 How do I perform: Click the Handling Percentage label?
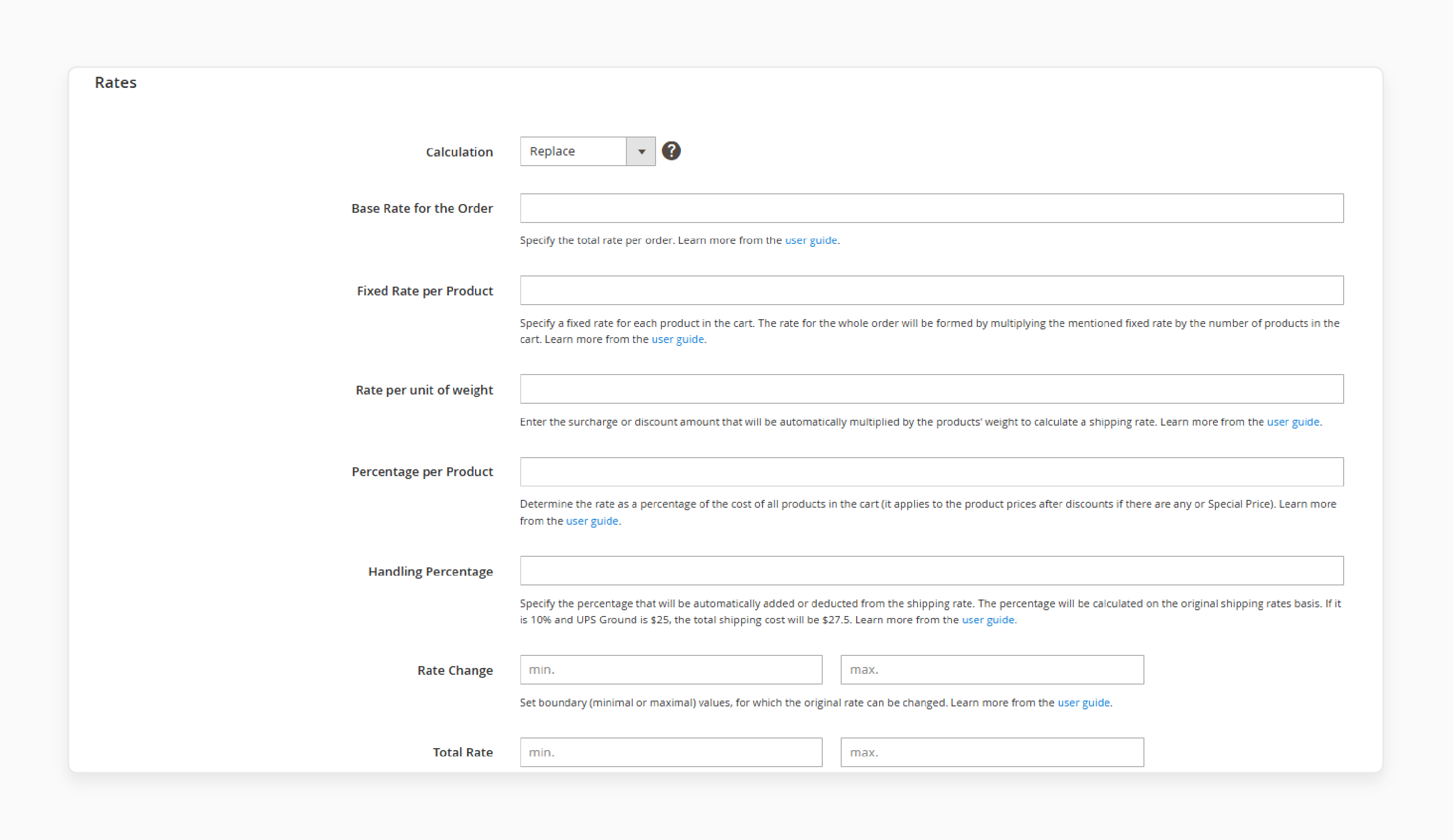(x=430, y=572)
